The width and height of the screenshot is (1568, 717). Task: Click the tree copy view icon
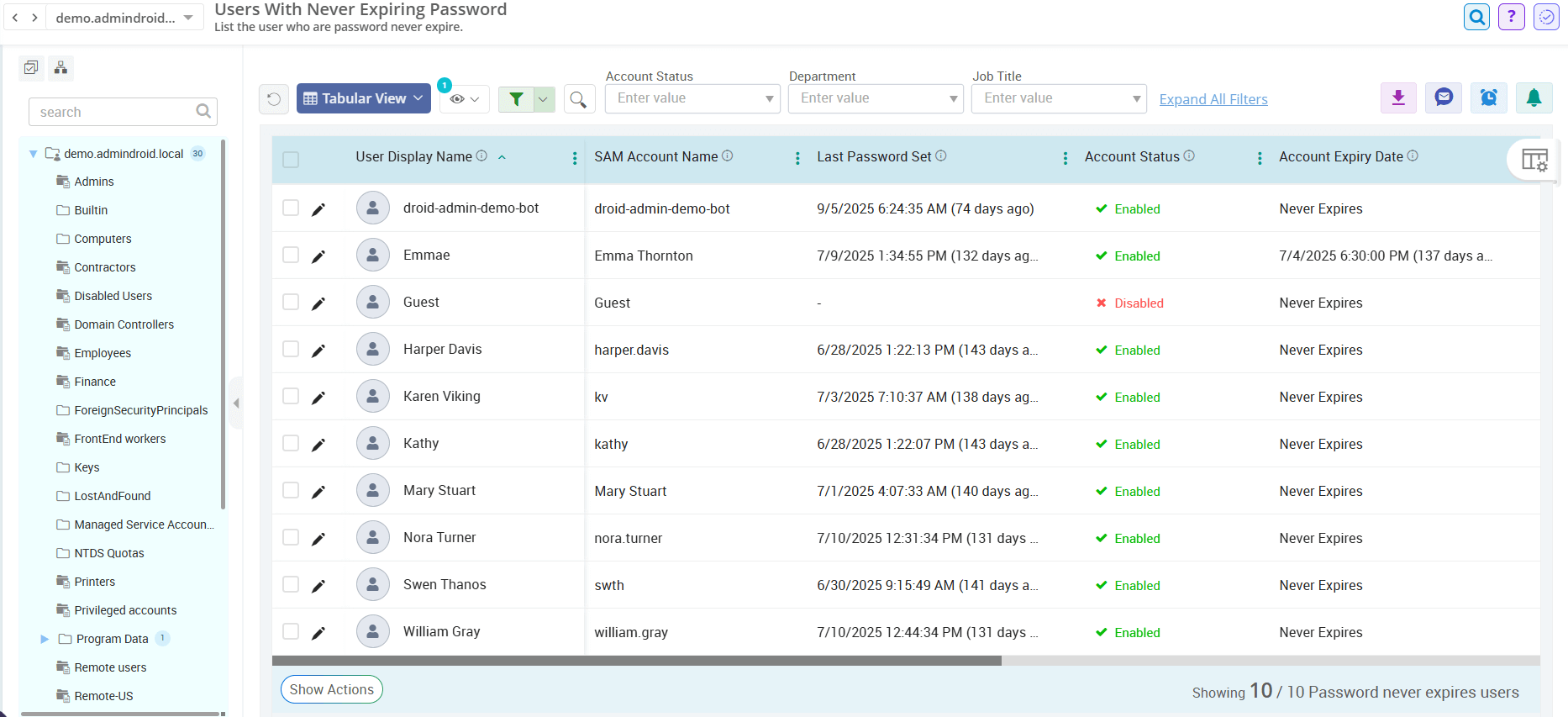31,67
